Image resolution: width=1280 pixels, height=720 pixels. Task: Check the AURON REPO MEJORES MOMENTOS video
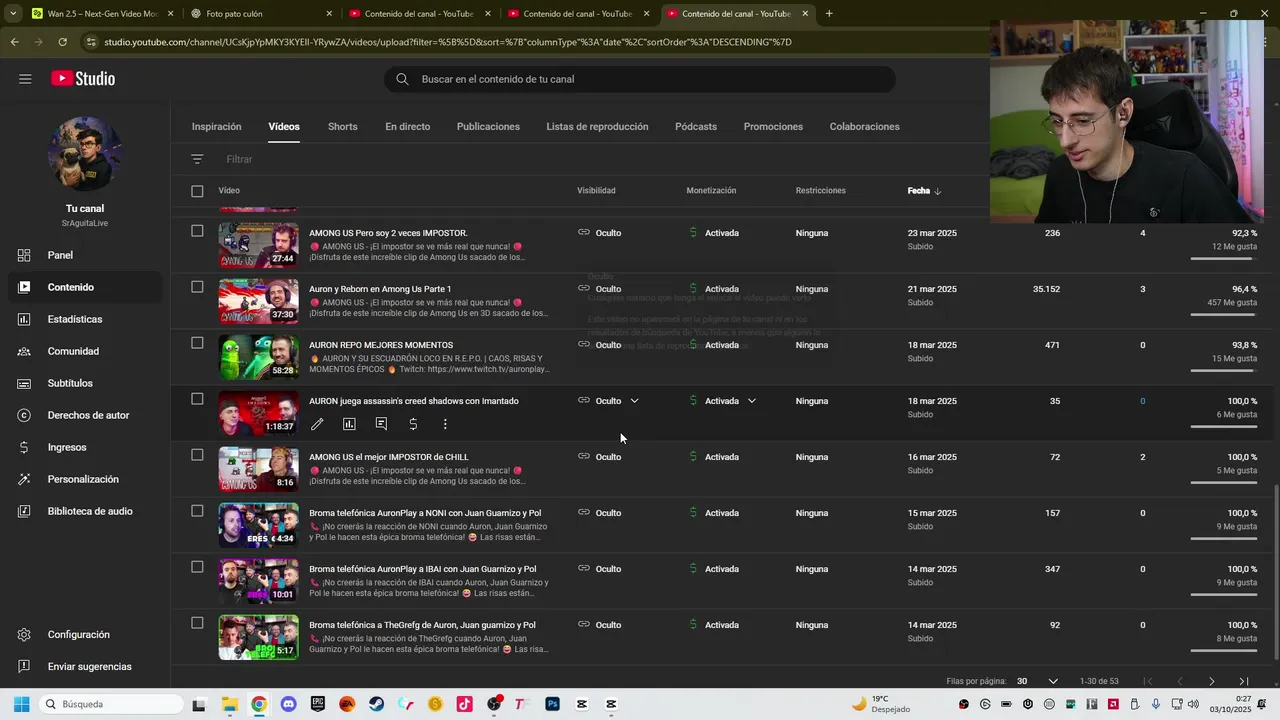[x=197, y=343]
